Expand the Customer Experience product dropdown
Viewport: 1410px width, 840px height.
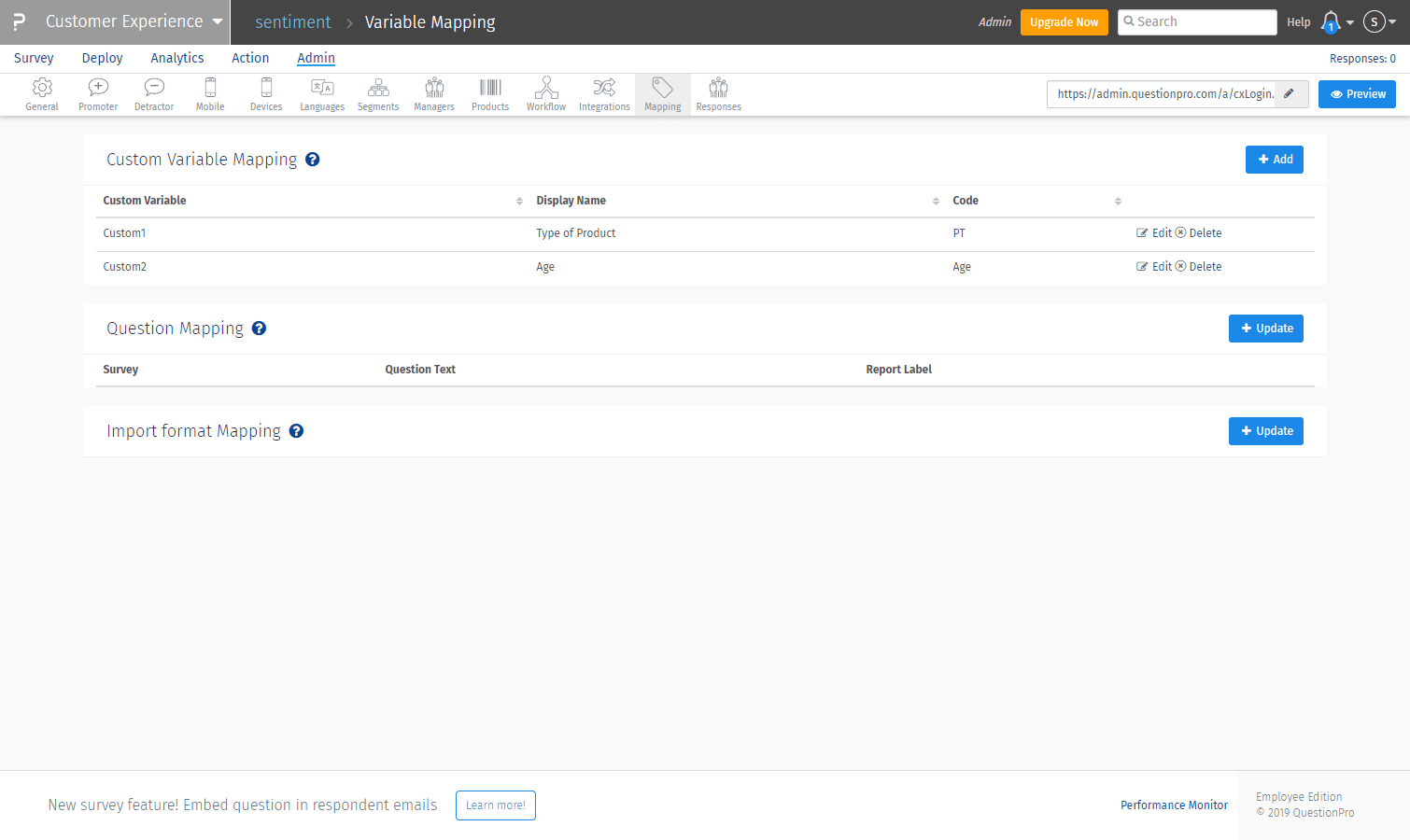click(218, 21)
